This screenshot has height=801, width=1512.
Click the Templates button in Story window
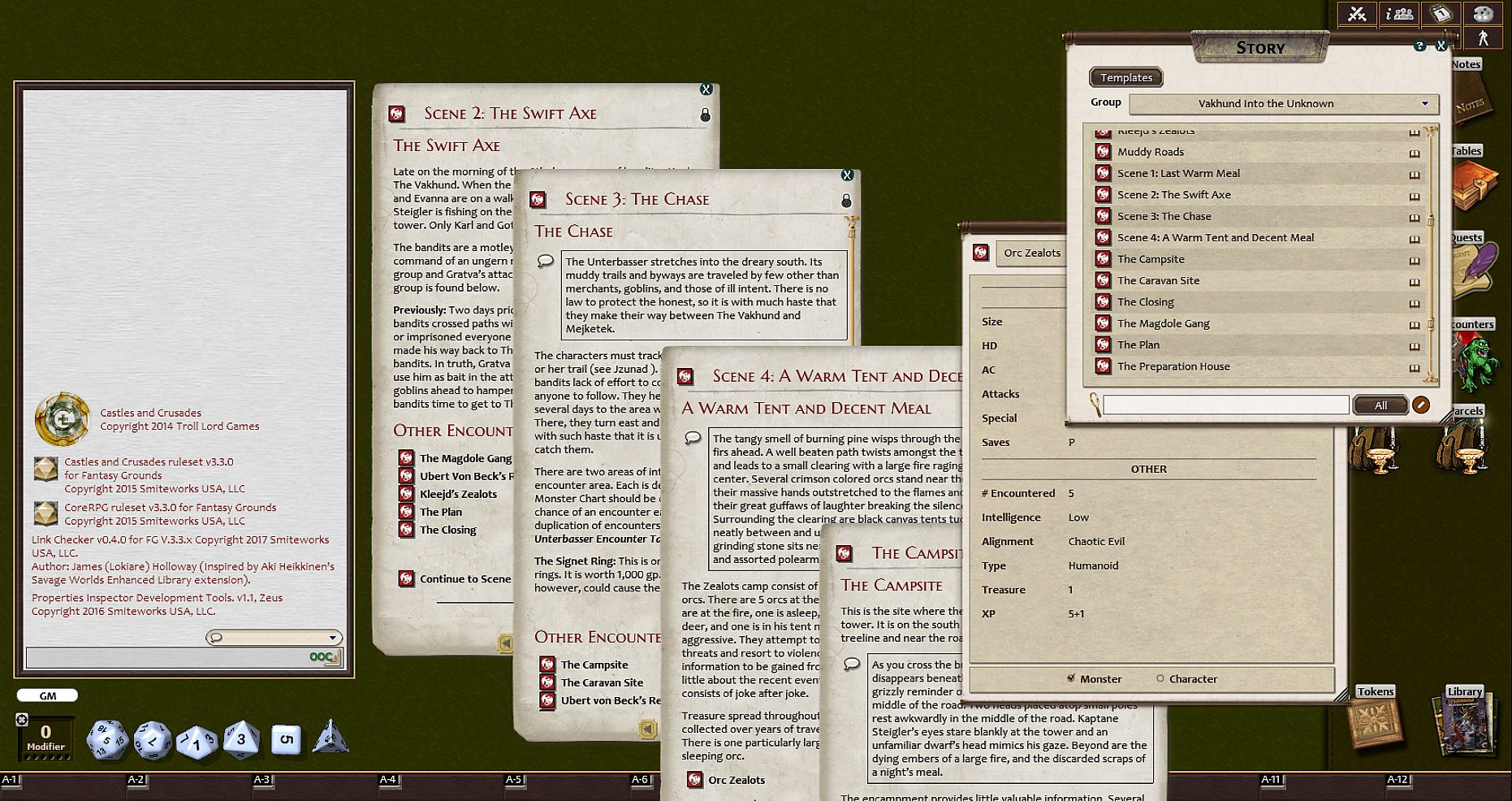click(1126, 77)
